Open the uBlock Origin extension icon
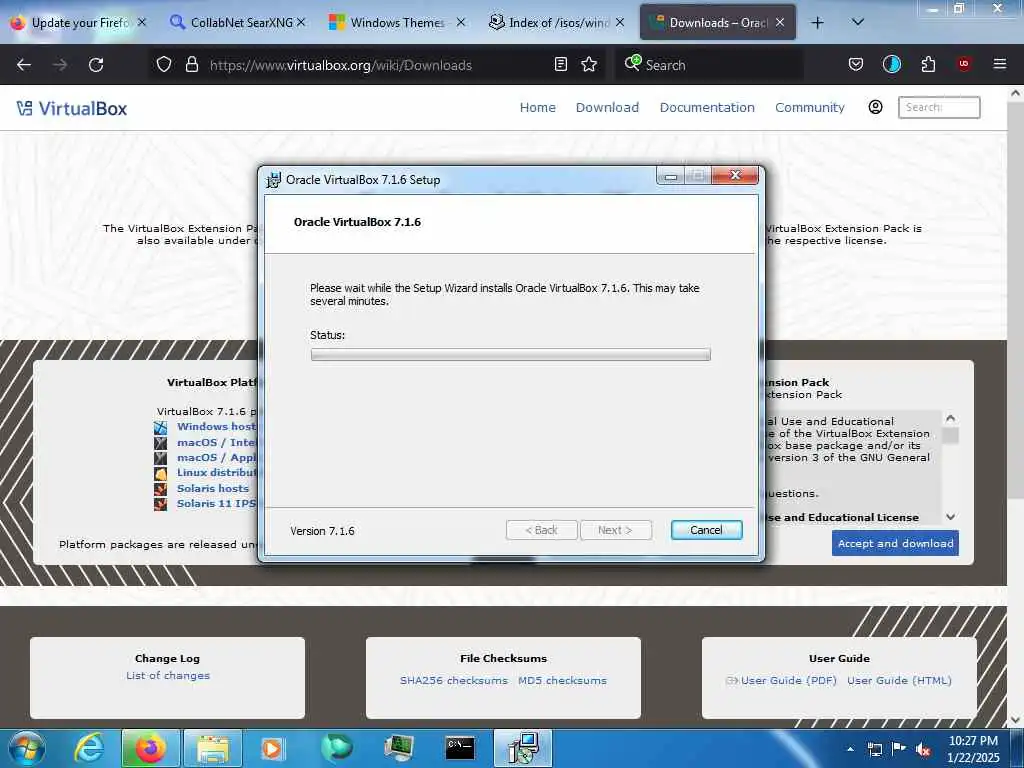The width and height of the screenshot is (1024, 768). click(x=964, y=64)
